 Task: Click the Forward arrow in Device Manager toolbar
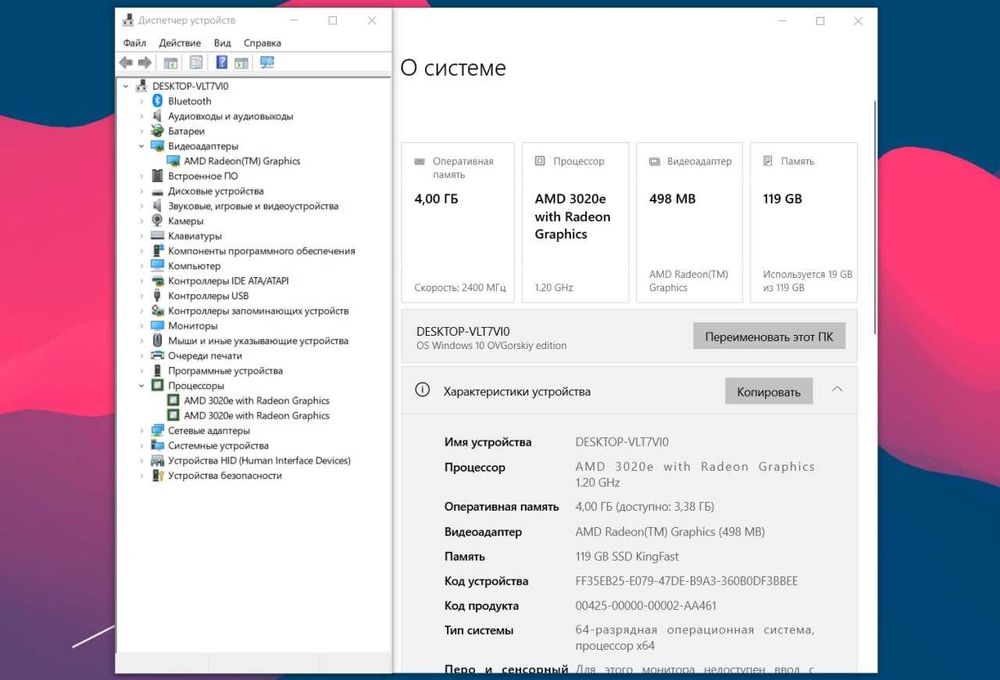(x=145, y=63)
